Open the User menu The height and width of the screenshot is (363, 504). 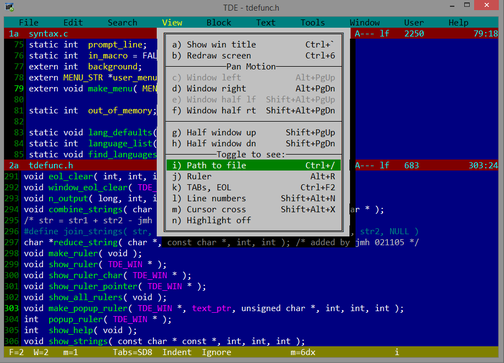(x=414, y=23)
